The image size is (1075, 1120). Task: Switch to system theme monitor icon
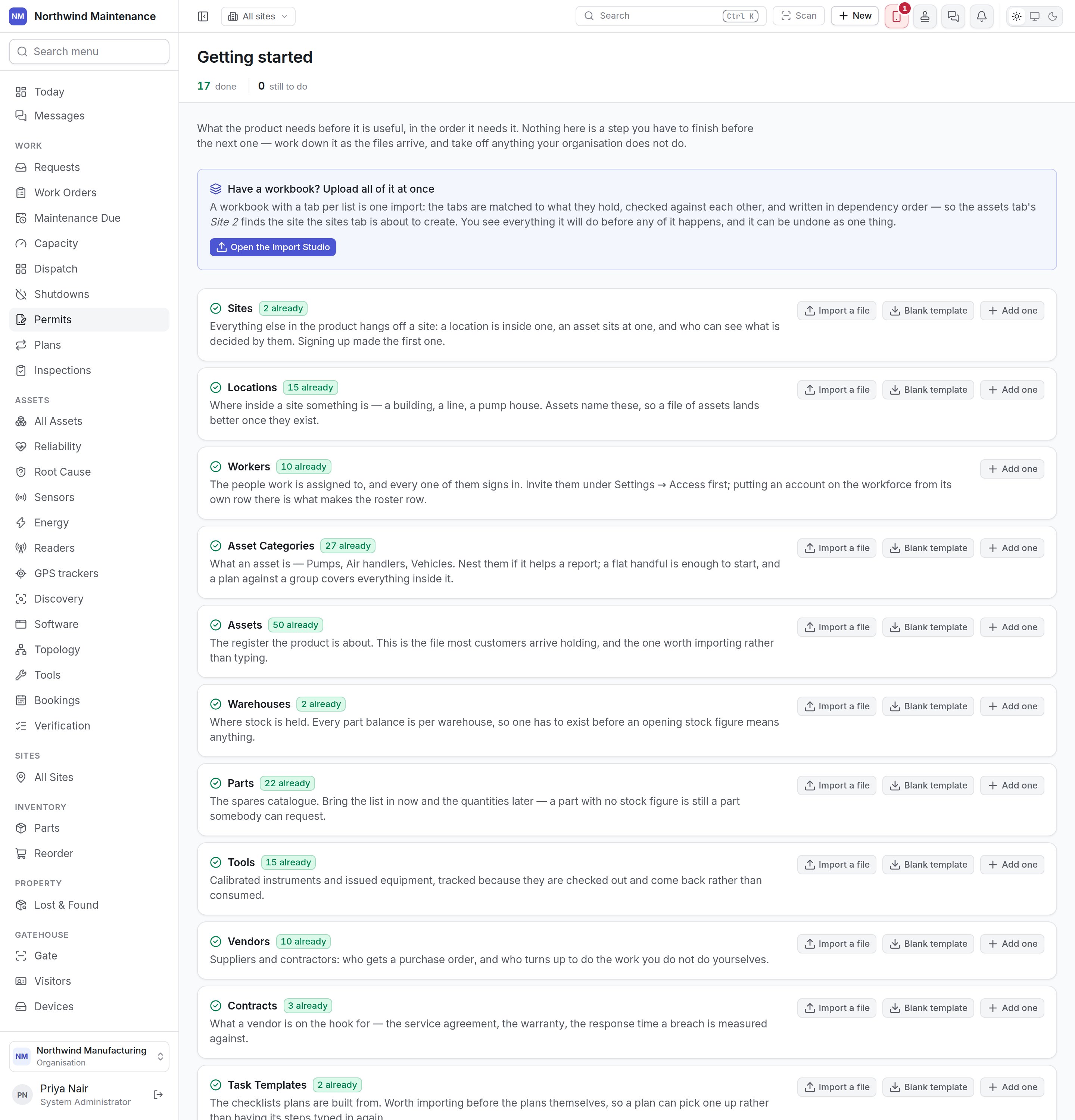tap(1034, 16)
